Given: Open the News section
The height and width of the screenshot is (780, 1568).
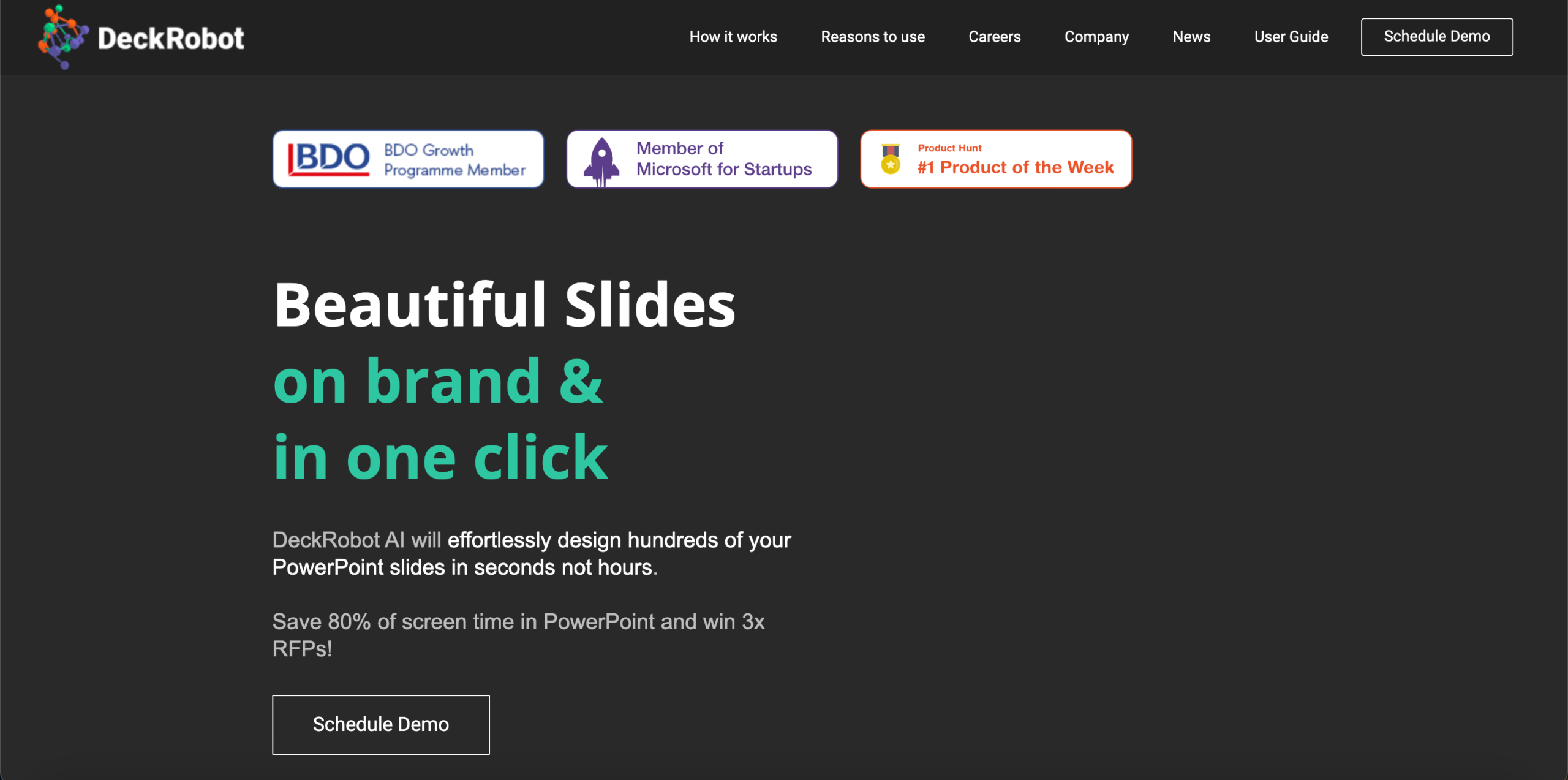Looking at the screenshot, I should click(x=1191, y=37).
